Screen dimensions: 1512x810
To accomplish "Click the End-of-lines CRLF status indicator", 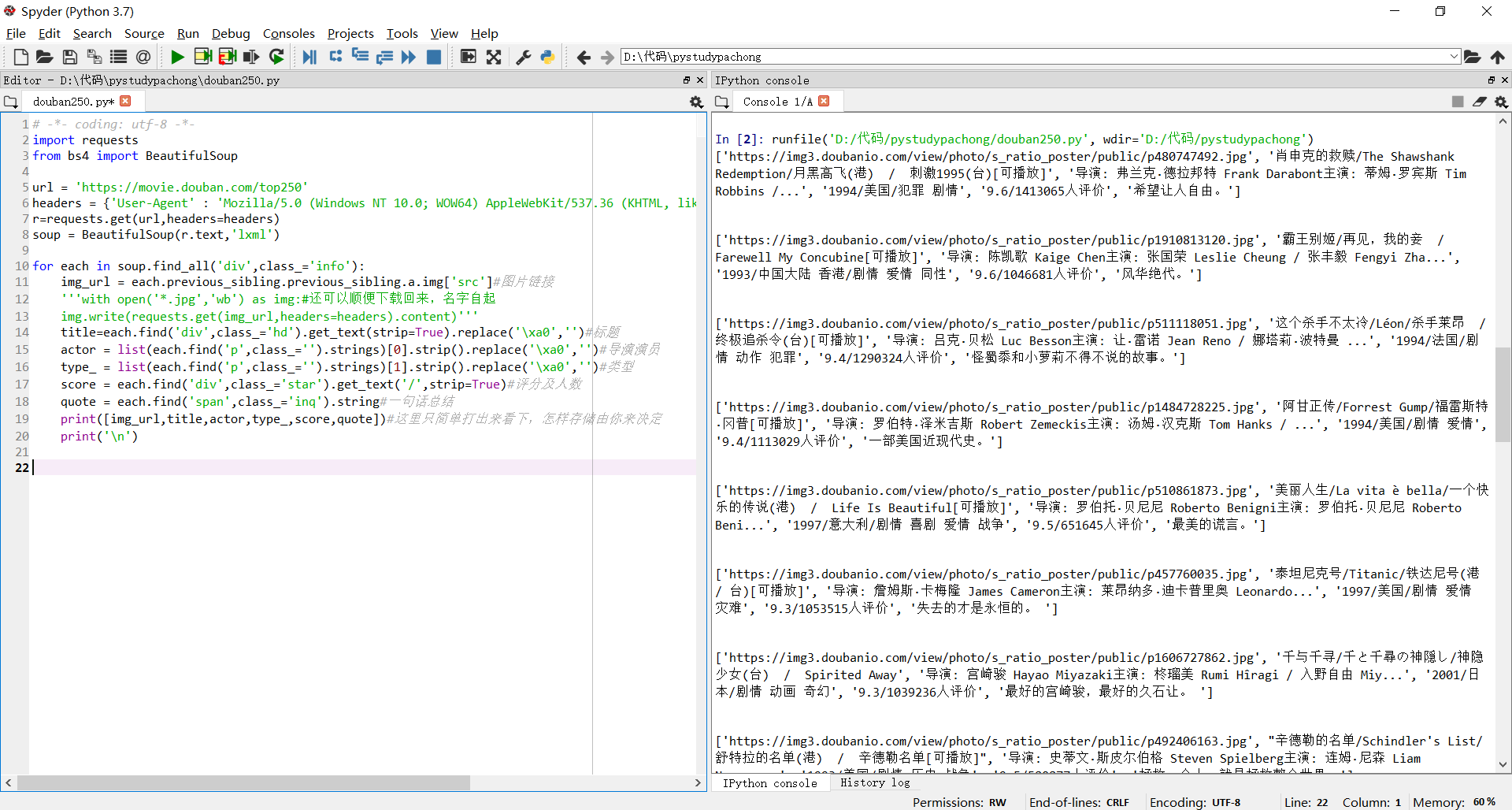I will tap(1079, 802).
